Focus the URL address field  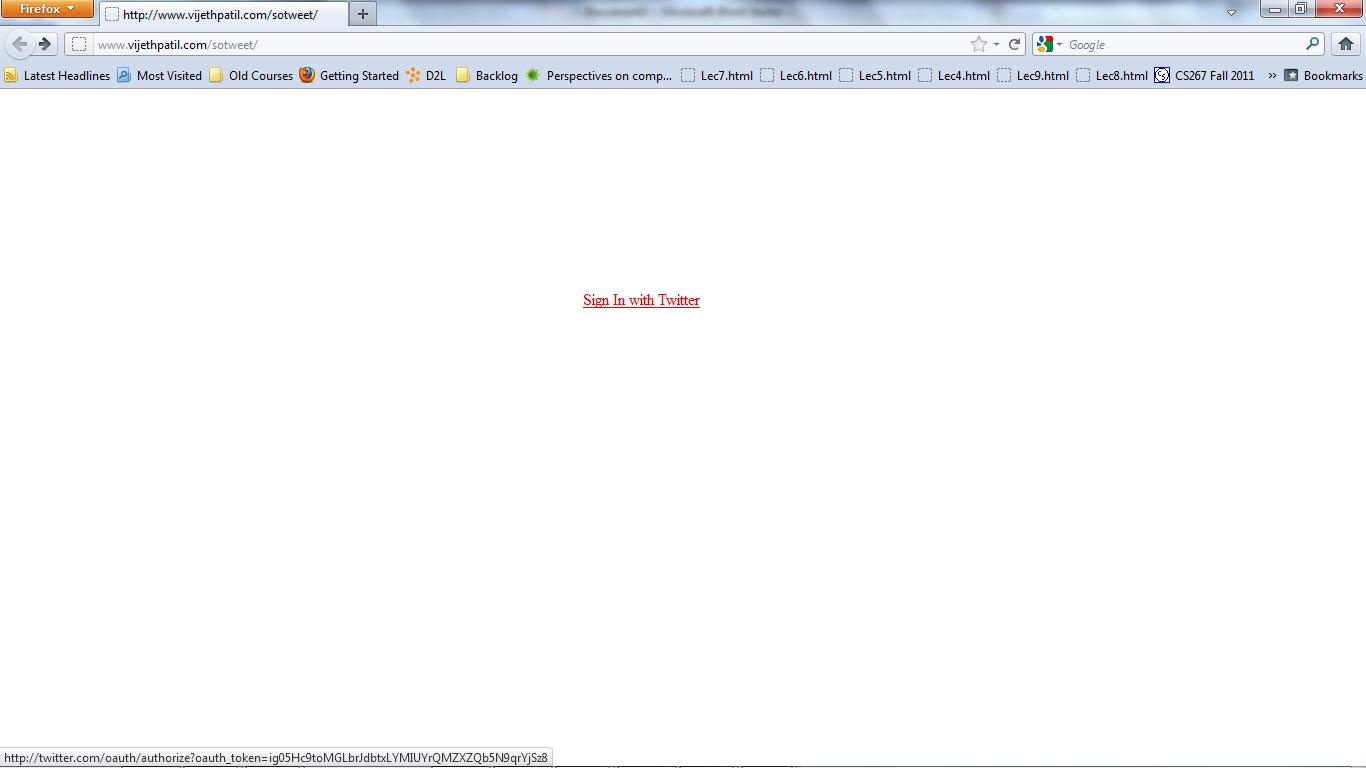(530, 44)
